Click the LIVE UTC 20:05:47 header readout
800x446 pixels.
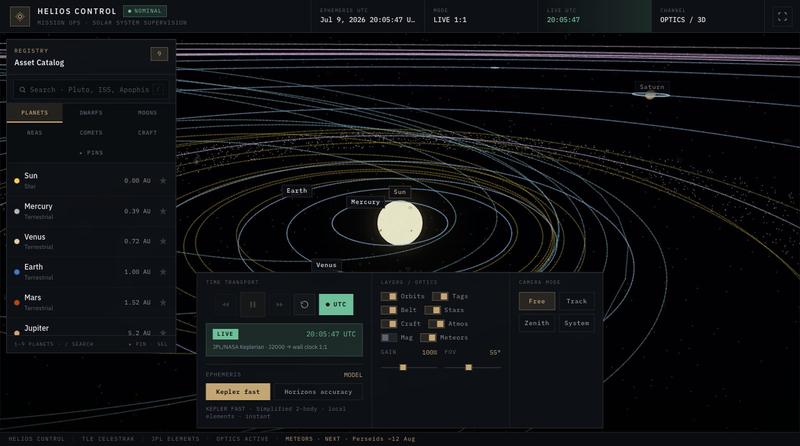coord(594,16)
